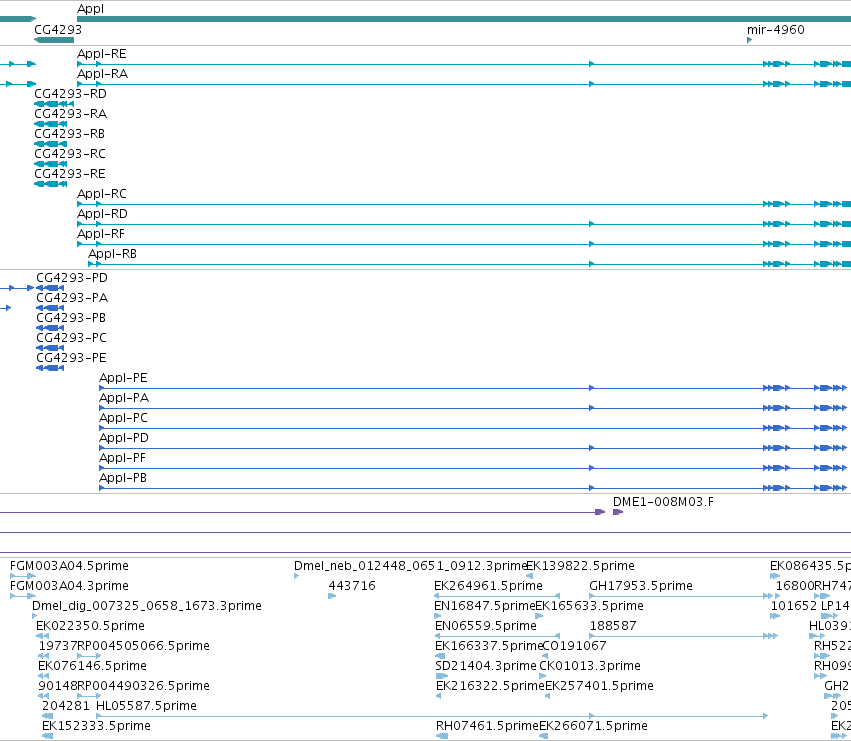Screen dimensions: 851x741
Task: Open the 188587 feature label
Action: pos(613,626)
